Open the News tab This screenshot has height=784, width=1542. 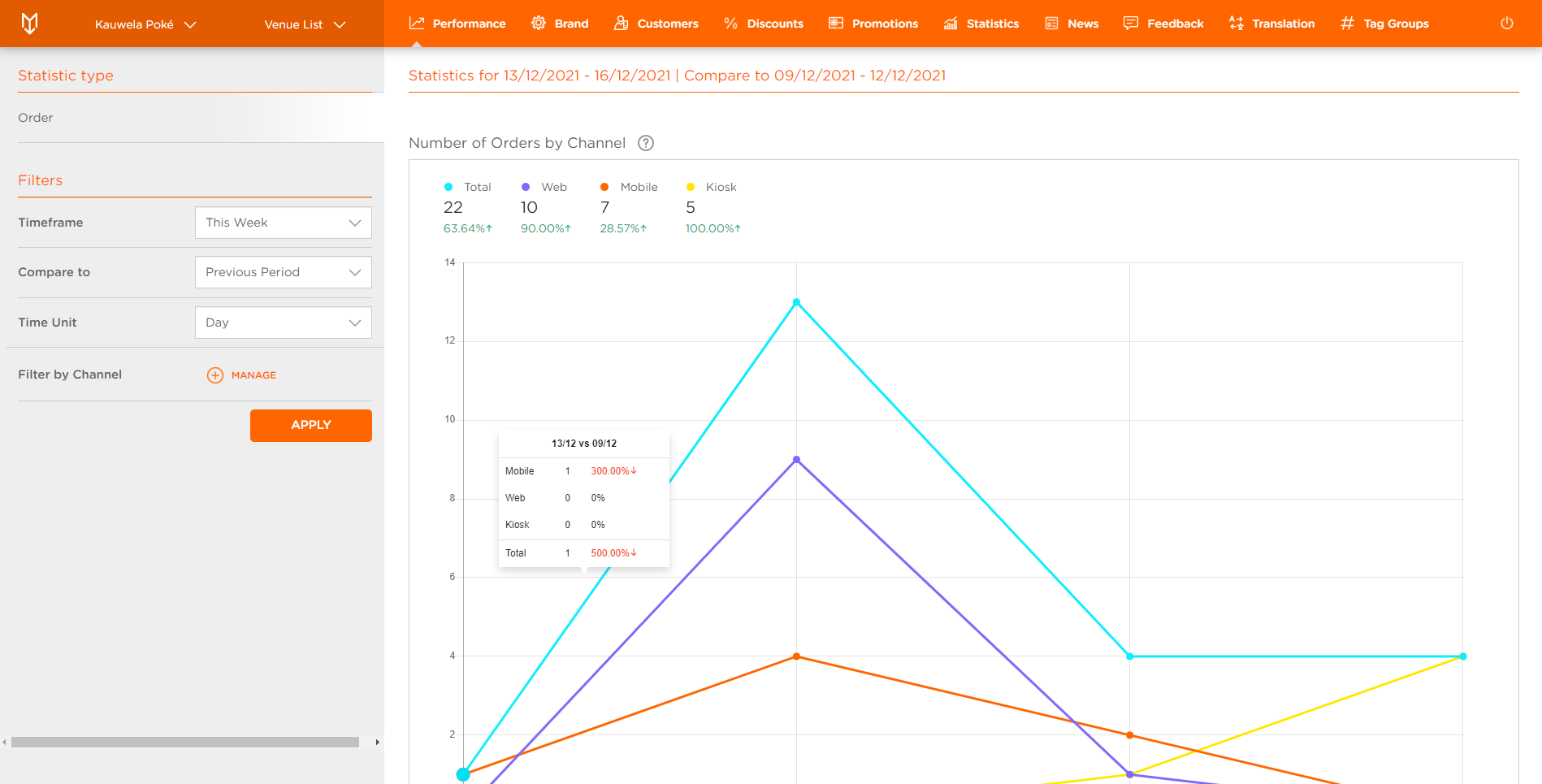(1071, 24)
